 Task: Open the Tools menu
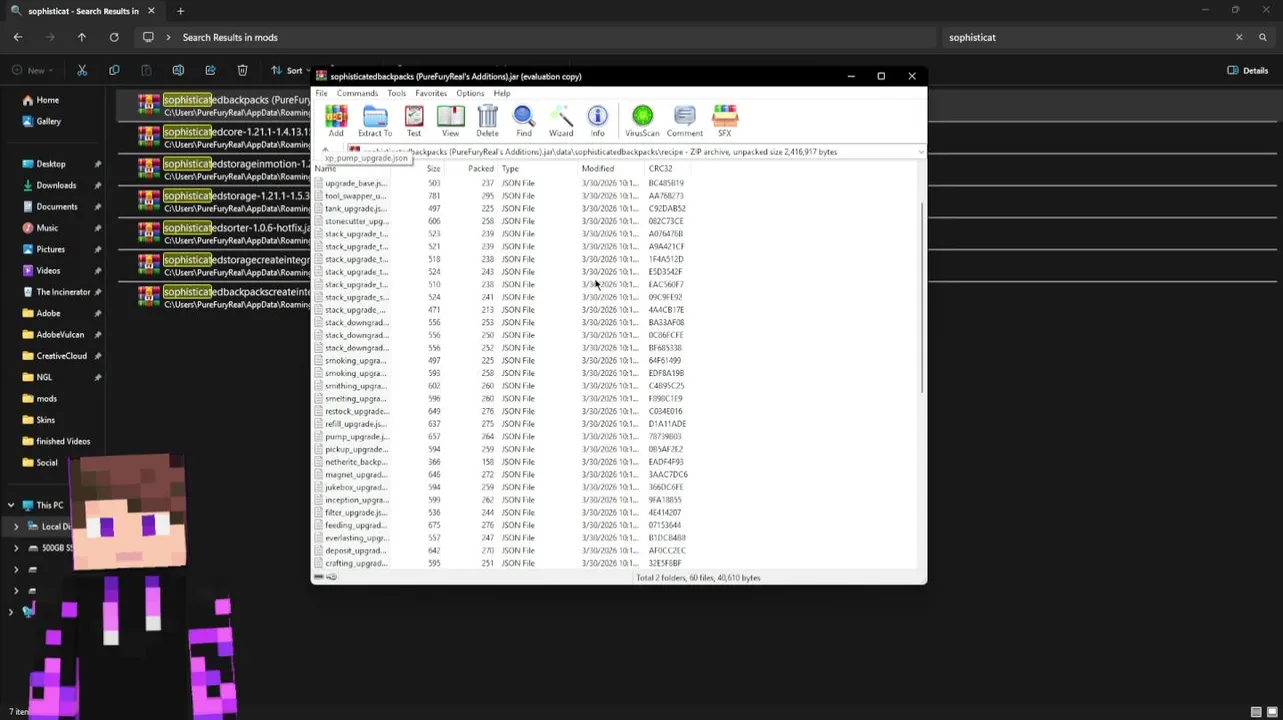tap(396, 93)
